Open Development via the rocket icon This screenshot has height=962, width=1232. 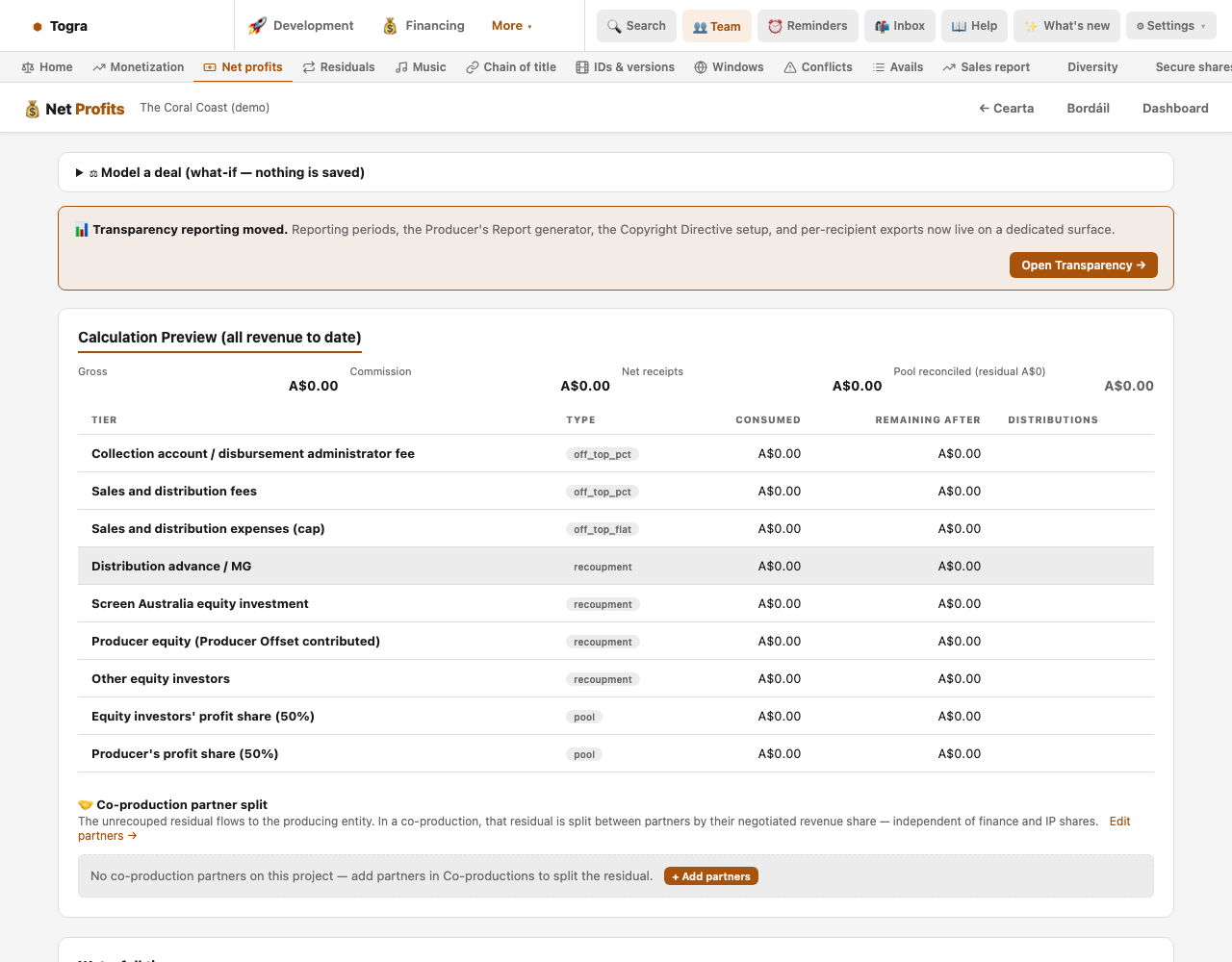tap(257, 26)
